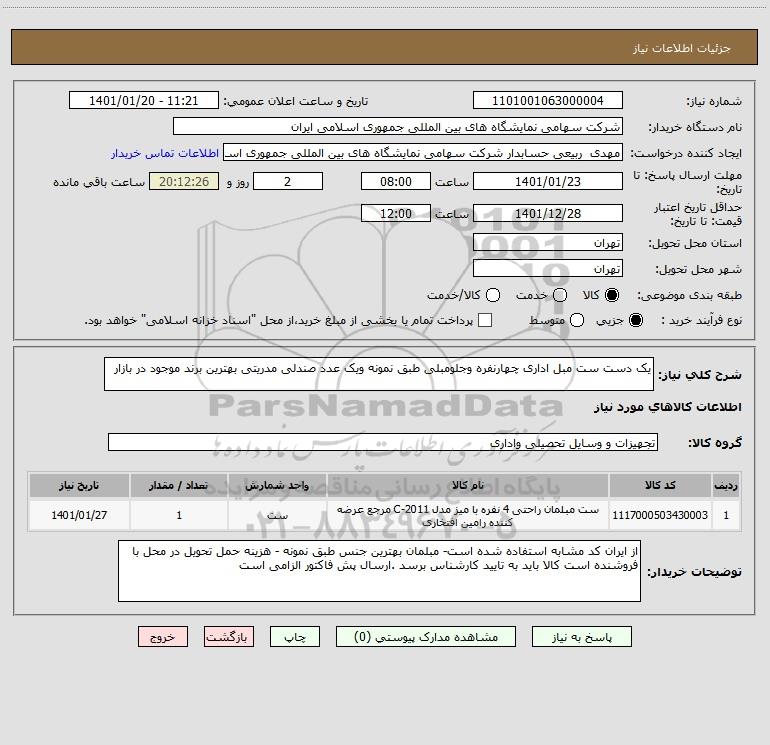Click the public announcement date field 1401/01/20 - 11:21

tap(144, 101)
